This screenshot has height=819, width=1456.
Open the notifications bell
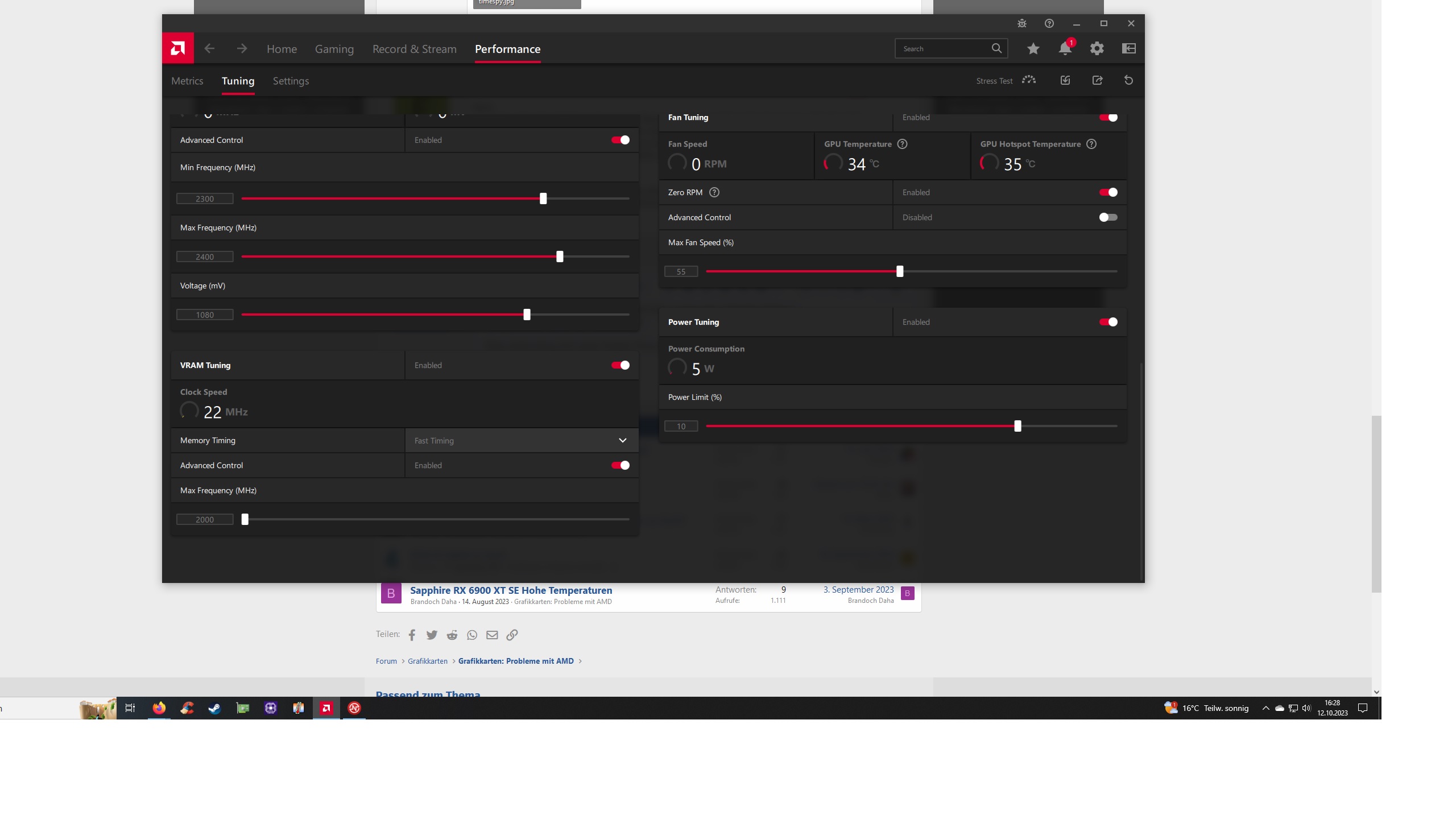click(x=1065, y=49)
